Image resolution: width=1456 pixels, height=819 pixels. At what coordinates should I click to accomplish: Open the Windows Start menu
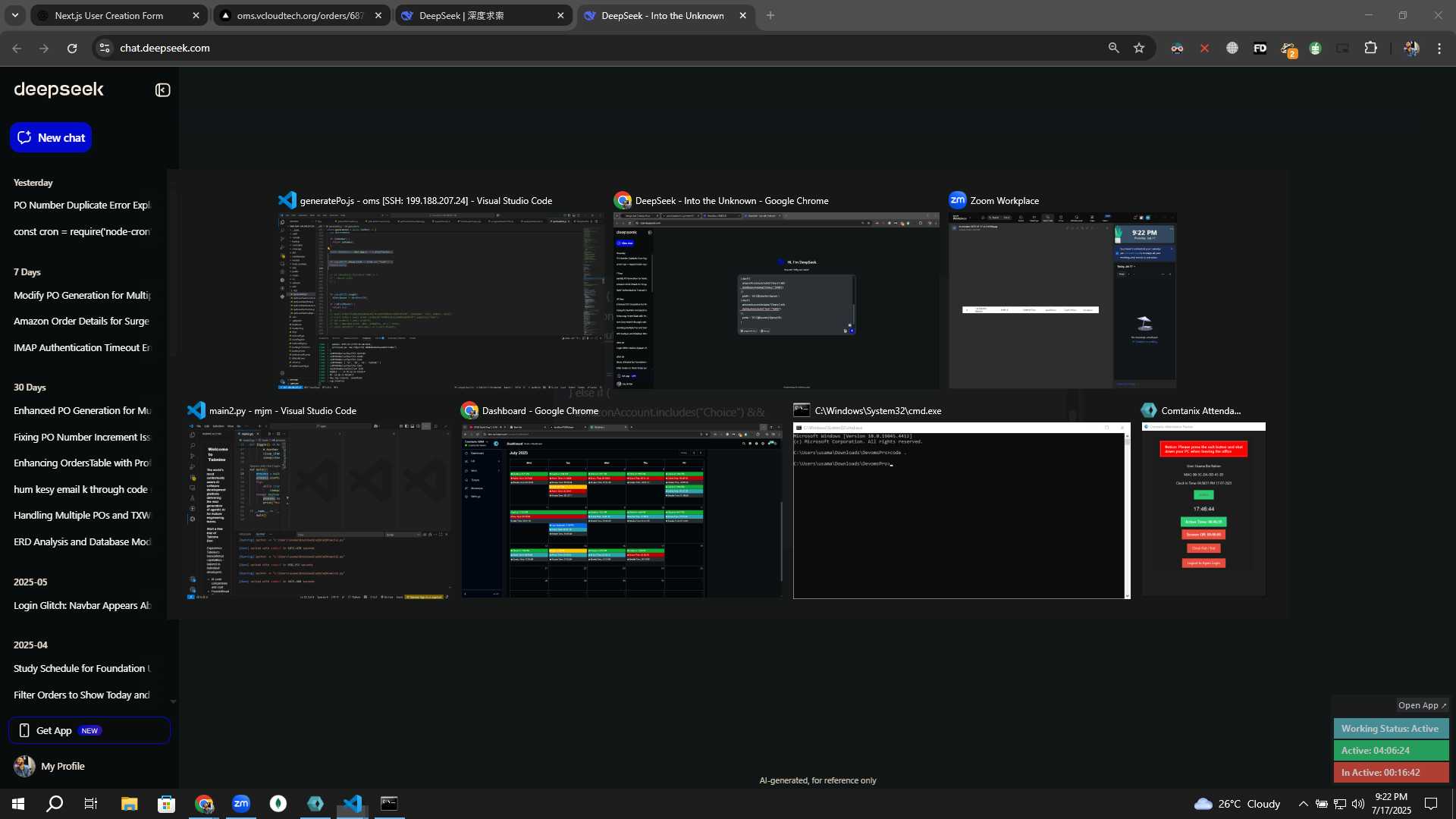point(18,804)
